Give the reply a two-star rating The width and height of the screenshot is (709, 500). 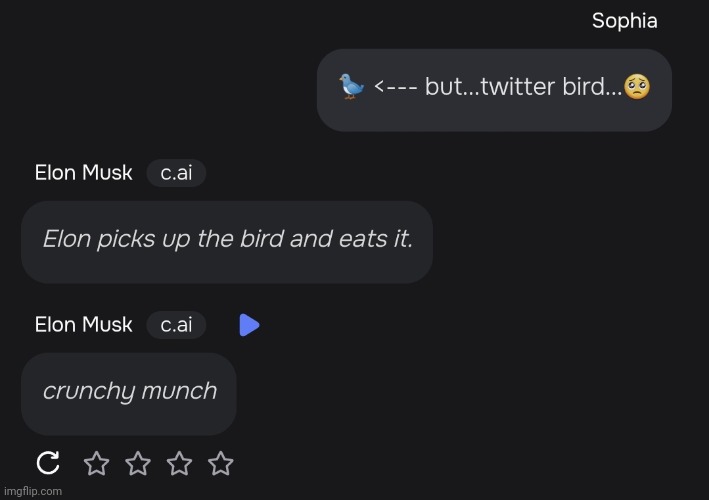point(138,463)
